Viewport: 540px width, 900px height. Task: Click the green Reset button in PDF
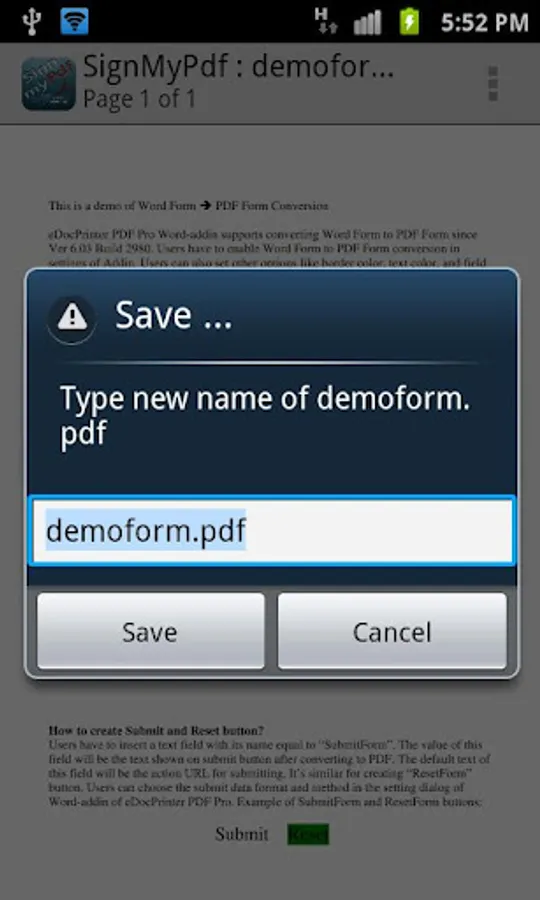(x=308, y=835)
